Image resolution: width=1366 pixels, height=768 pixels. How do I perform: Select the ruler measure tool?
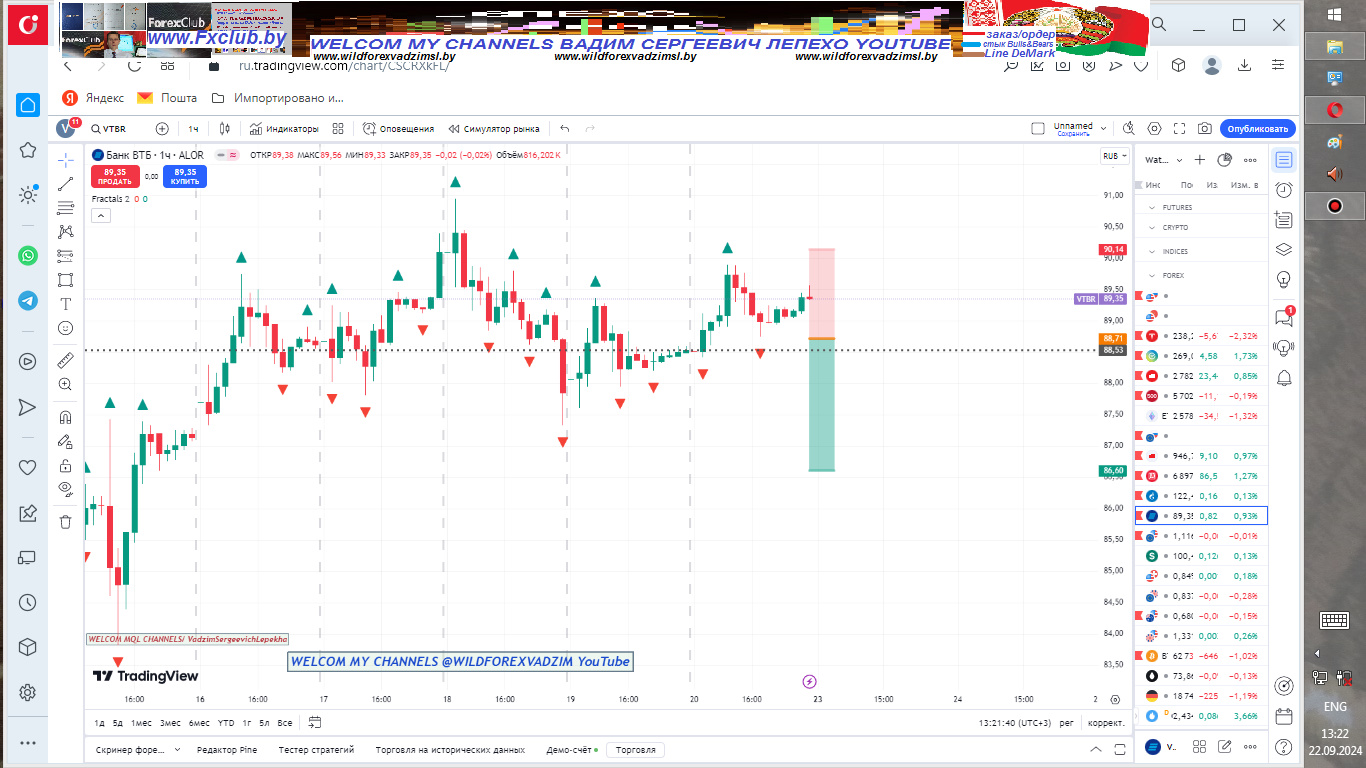tap(65, 360)
